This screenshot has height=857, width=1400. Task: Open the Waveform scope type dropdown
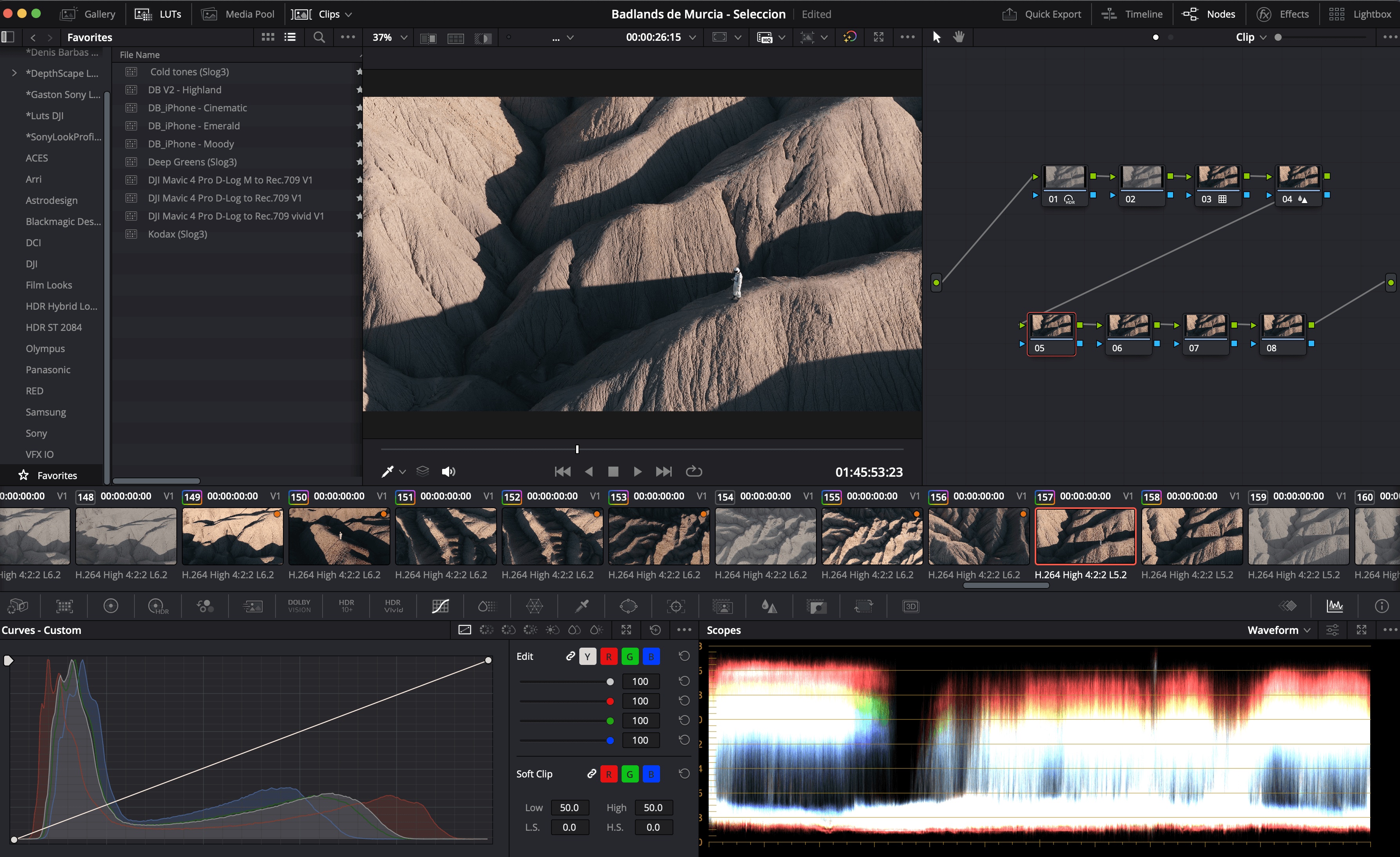(1278, 630)
